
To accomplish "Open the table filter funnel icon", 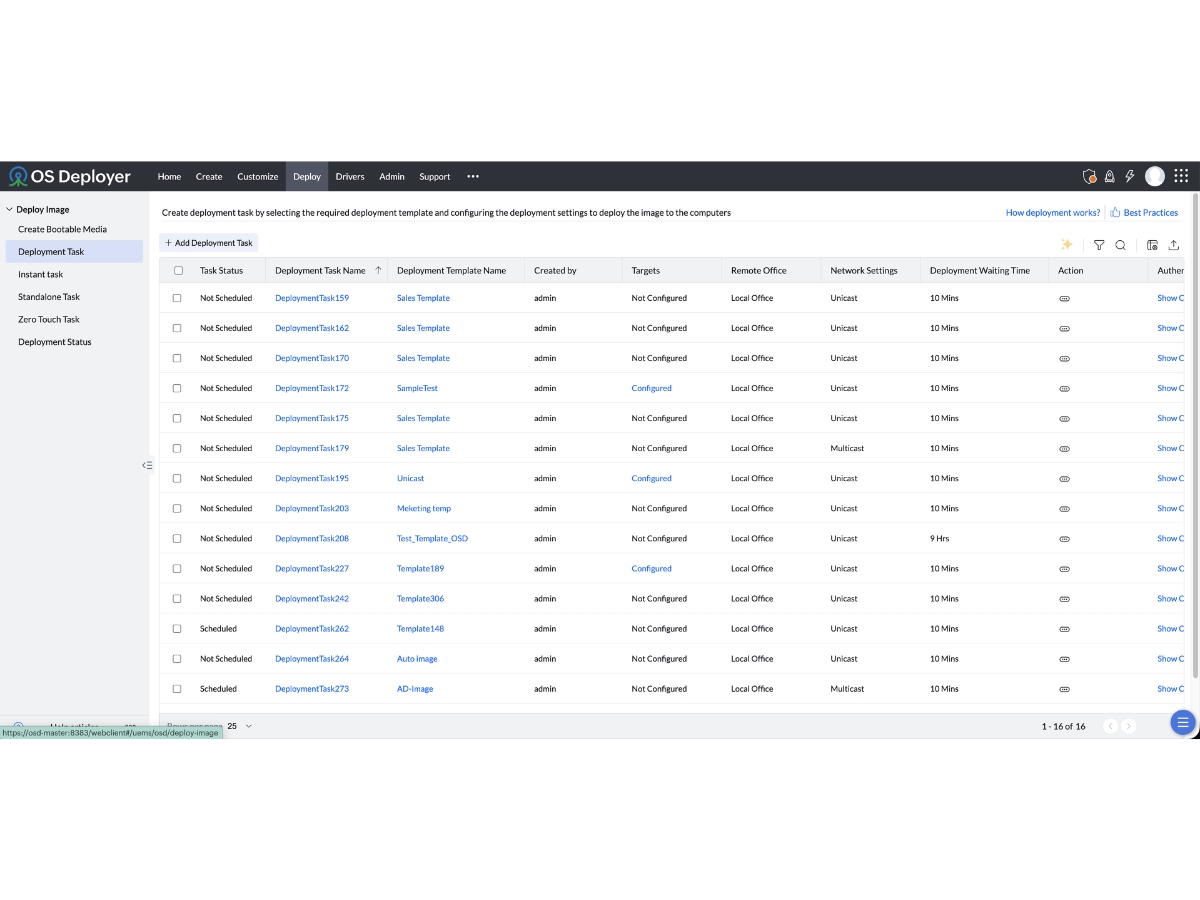I will pyautogui.click(x=1099, y=244).
